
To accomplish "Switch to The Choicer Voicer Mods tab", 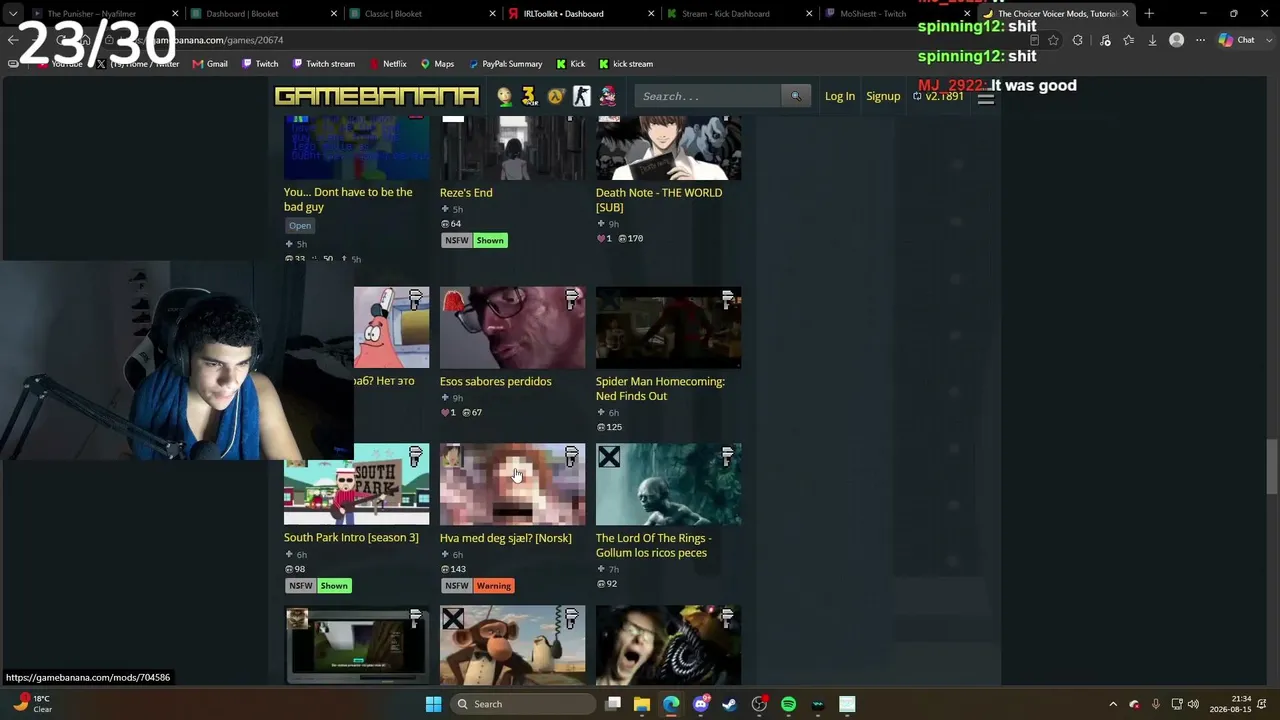I will [1056, 14].
